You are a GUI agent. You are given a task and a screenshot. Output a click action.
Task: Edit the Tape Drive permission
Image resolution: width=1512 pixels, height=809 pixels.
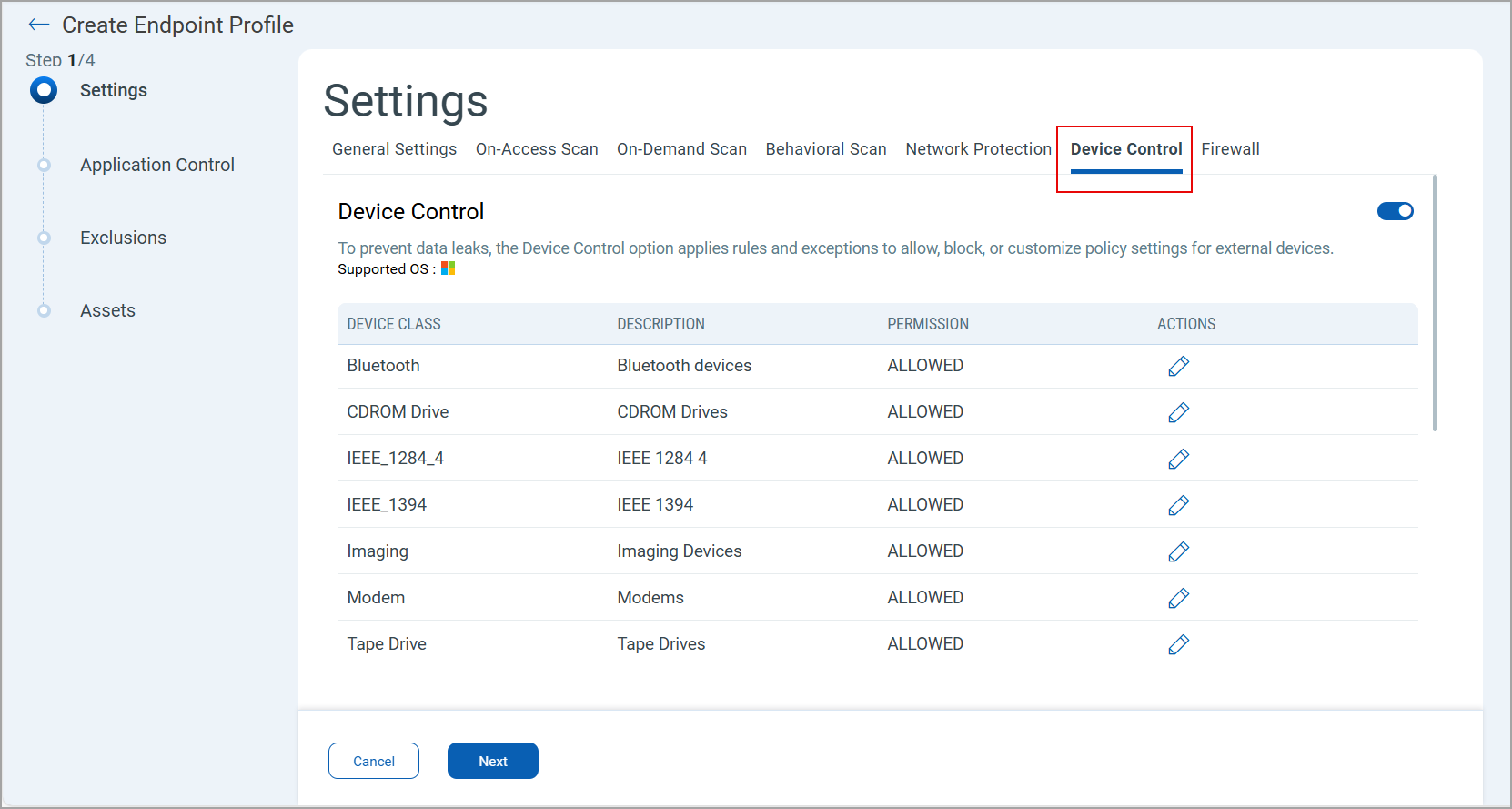click(x=1178, y=644)
